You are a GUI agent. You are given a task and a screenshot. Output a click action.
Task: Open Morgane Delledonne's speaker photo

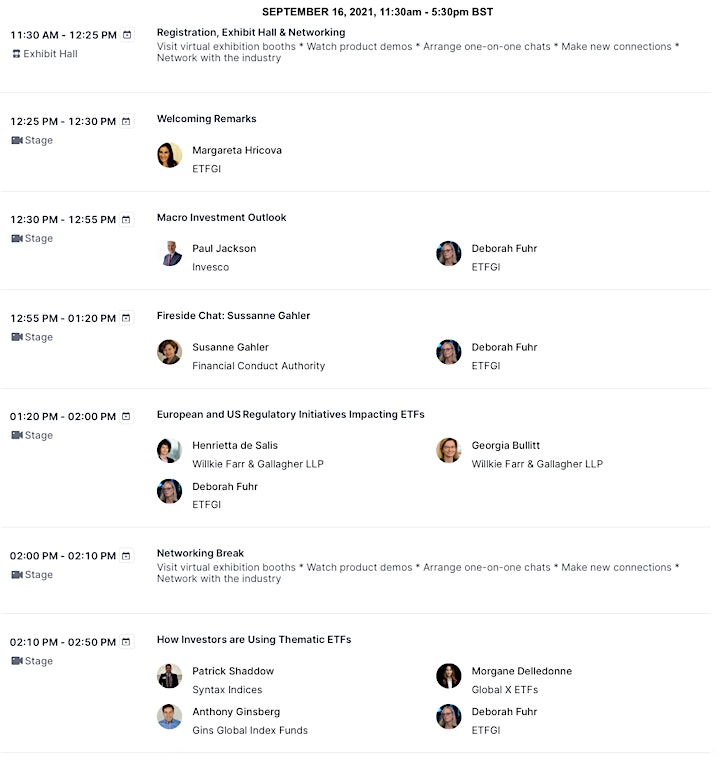coord(449,676)
